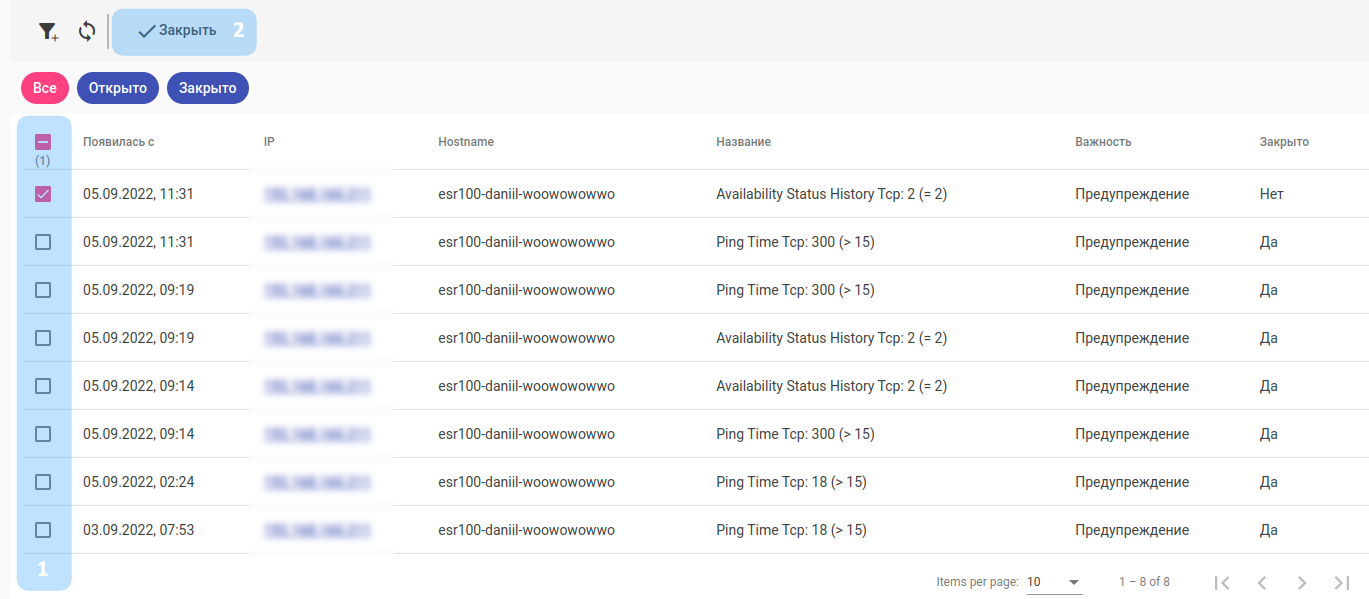This screenshot has height=599, width=1369.
Task: Click the Hostname column header
Action: point(466,142)
